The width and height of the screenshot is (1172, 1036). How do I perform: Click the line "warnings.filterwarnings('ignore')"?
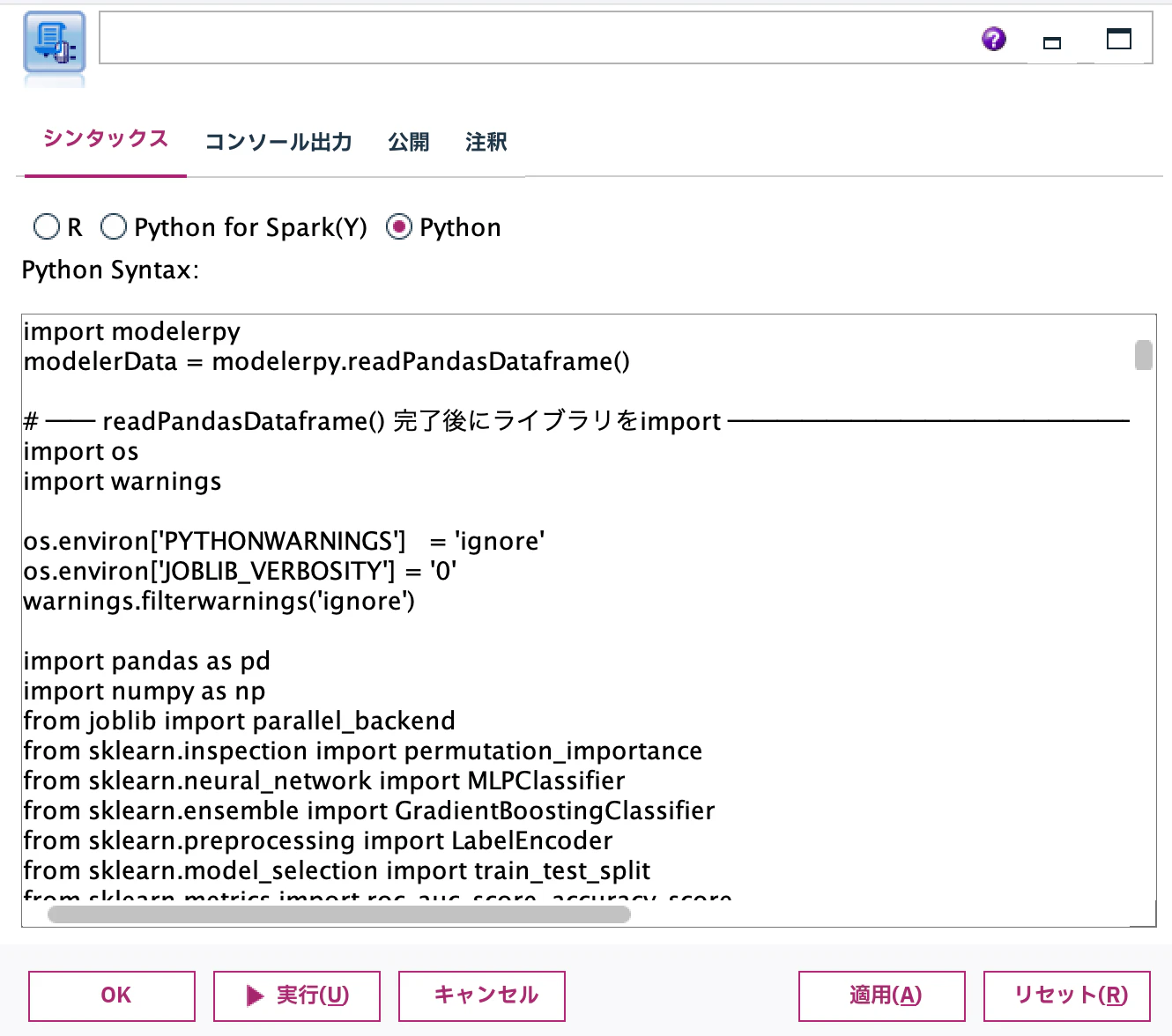219,601
